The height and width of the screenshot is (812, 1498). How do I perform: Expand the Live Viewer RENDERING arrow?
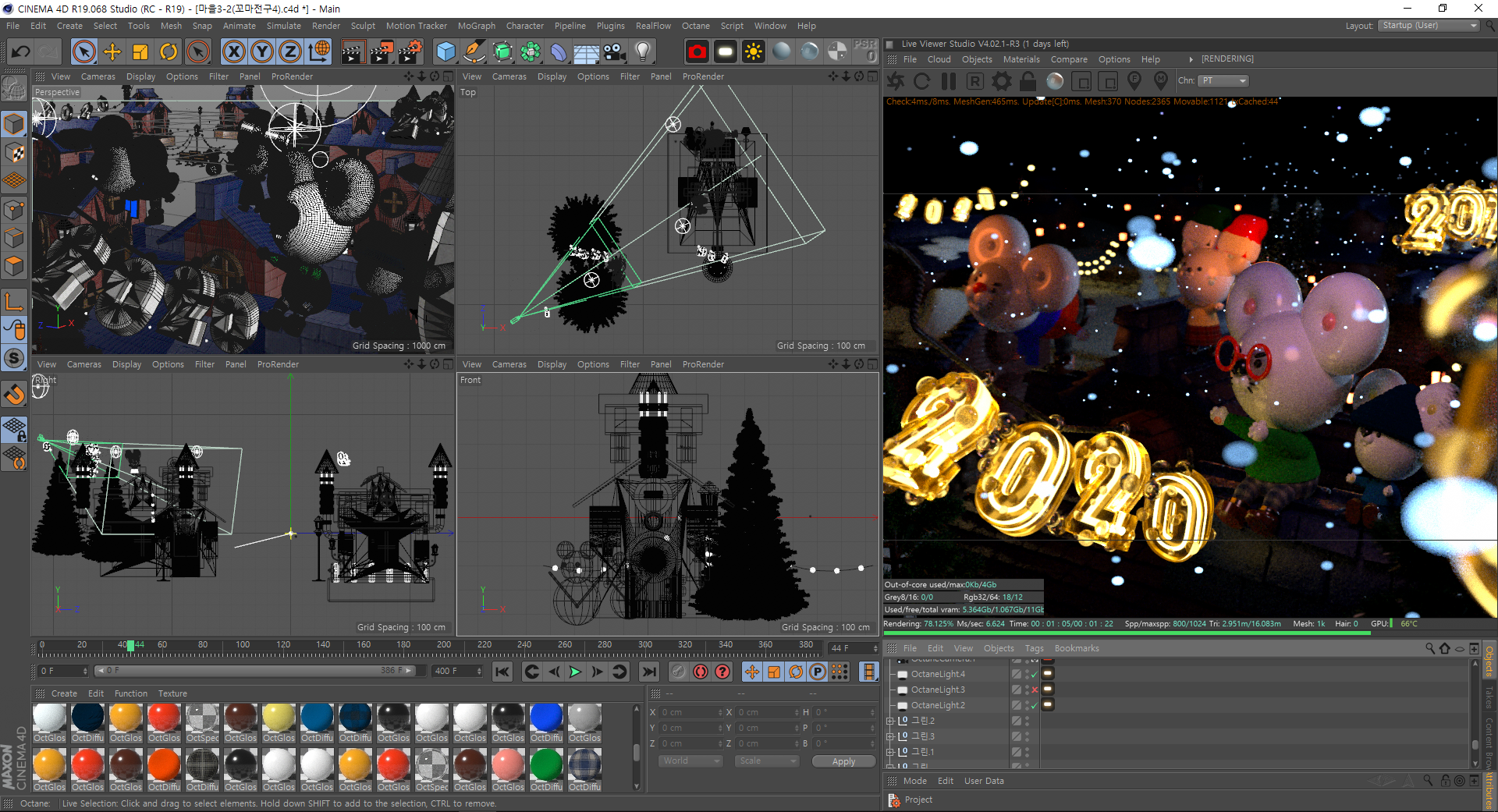click(1191, 59)
